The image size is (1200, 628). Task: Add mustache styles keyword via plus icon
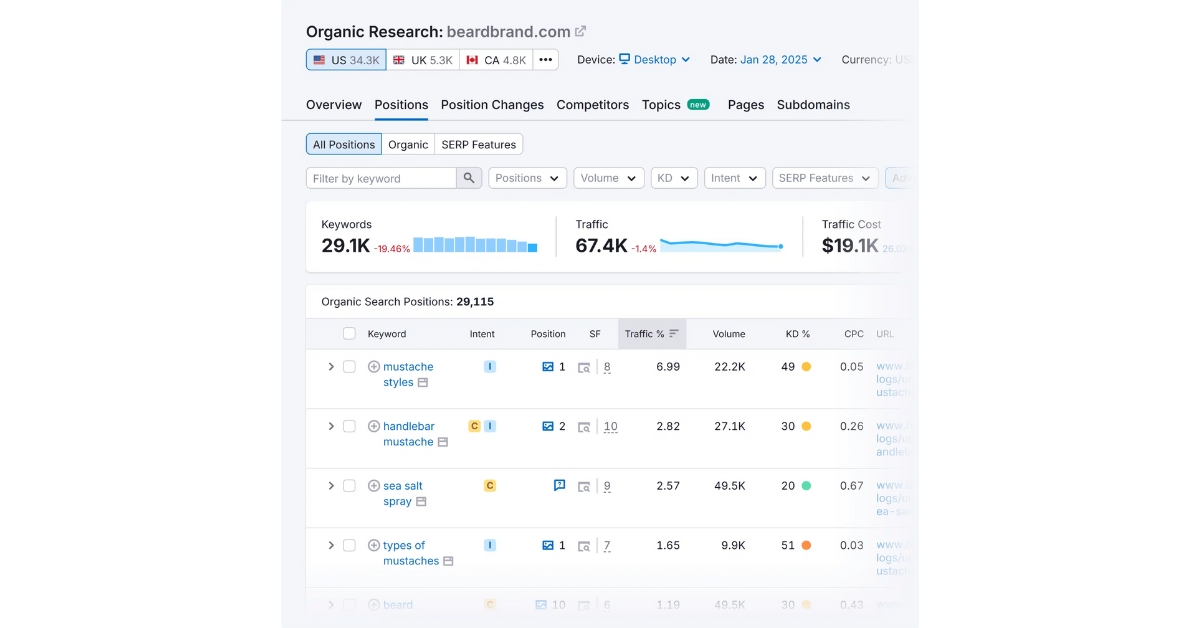[374, 367]
